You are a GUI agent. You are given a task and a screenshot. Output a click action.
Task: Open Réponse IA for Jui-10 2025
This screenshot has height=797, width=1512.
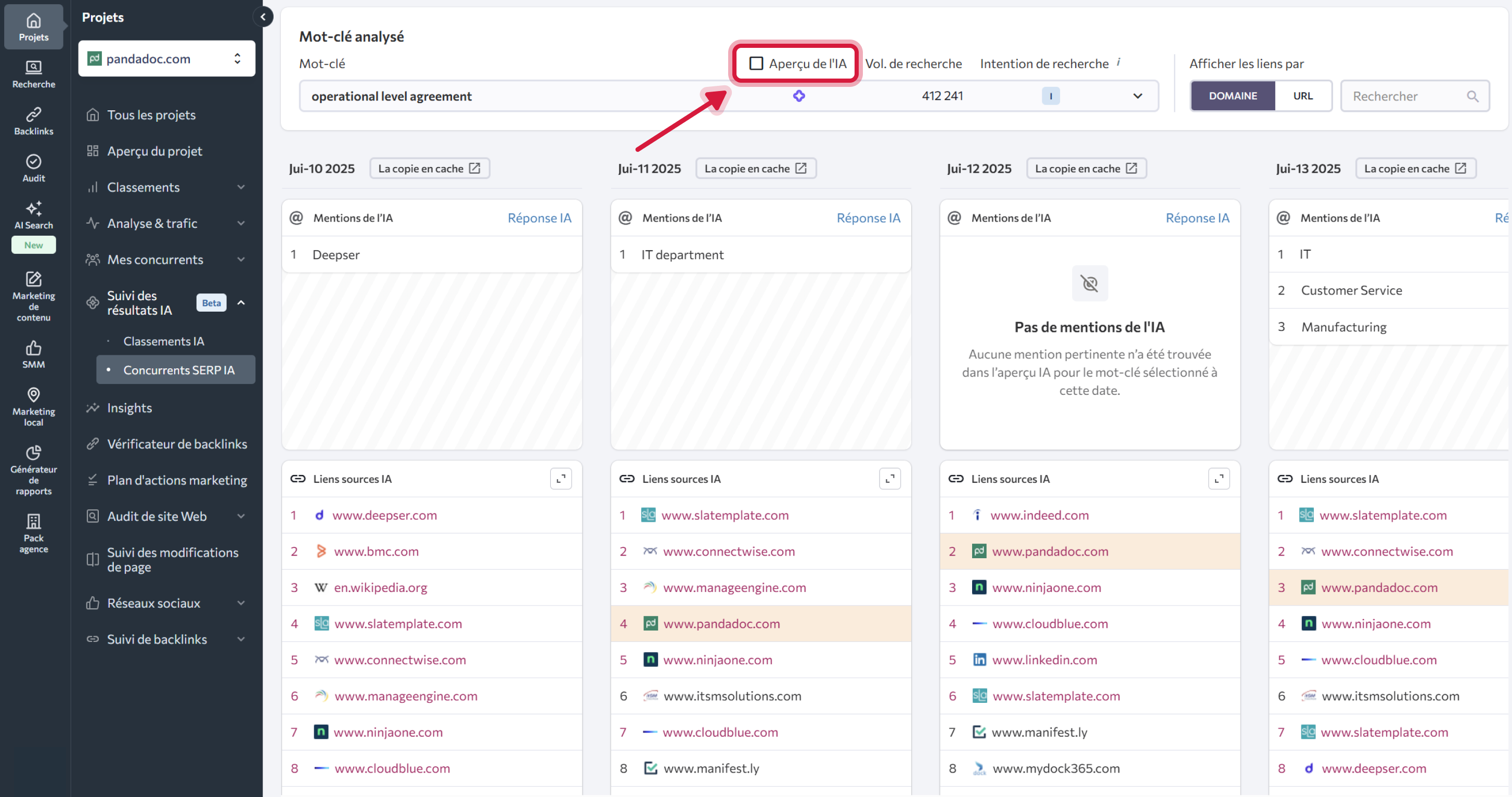539,218
